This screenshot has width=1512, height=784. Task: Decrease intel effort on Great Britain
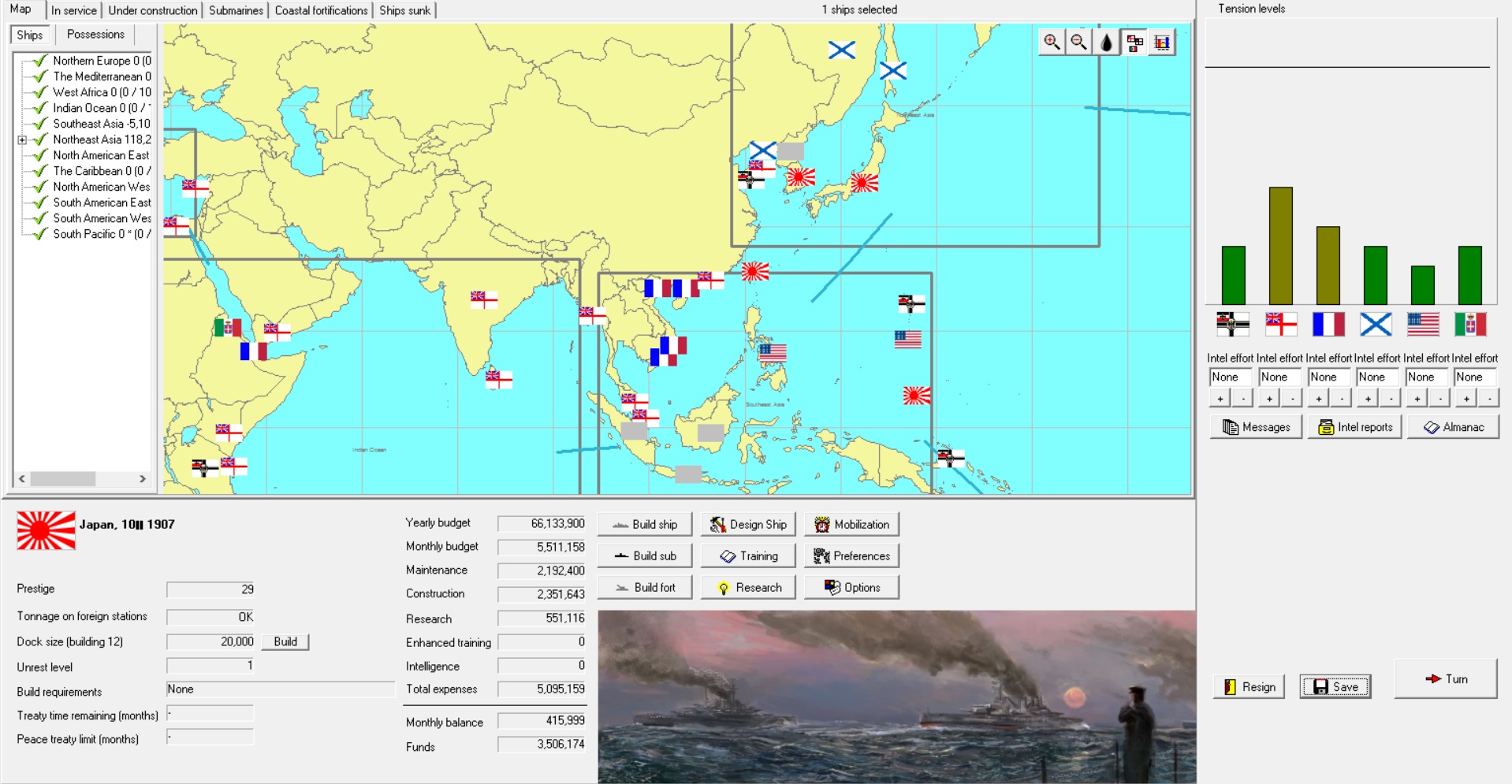tap(1292, 399)
